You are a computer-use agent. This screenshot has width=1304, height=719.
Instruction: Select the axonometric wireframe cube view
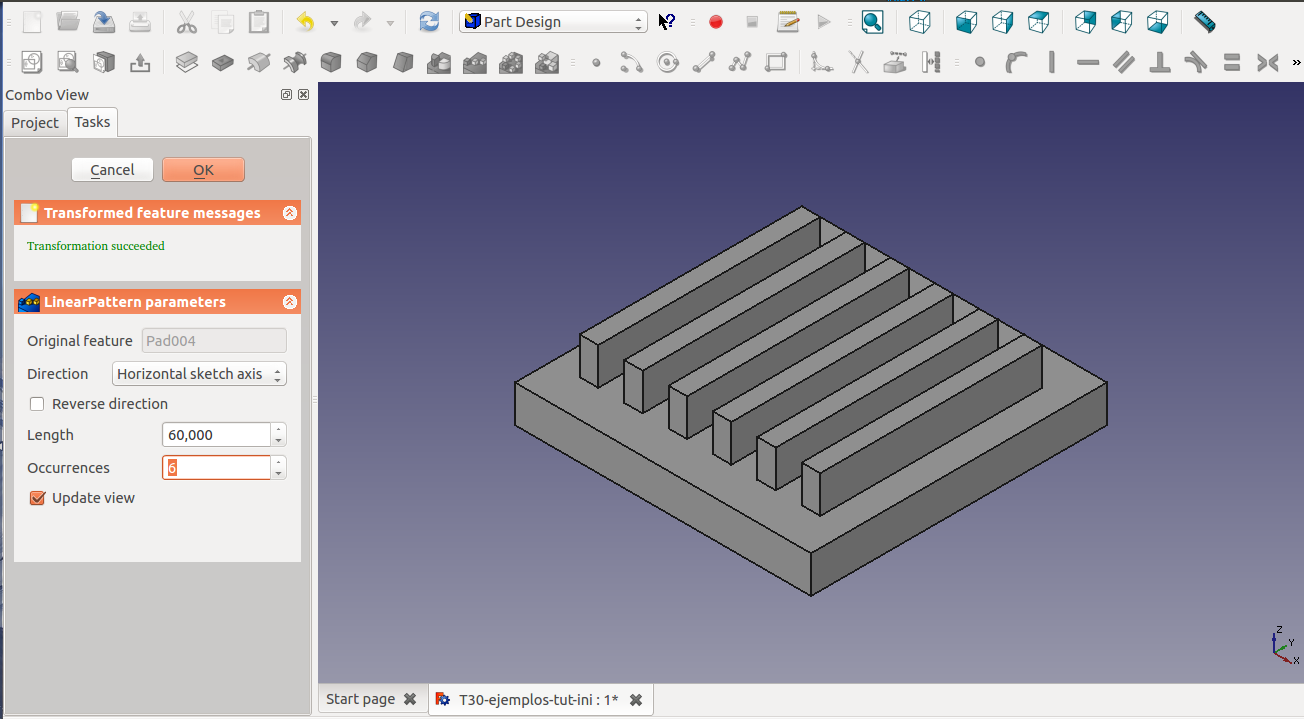pos(919,21)
